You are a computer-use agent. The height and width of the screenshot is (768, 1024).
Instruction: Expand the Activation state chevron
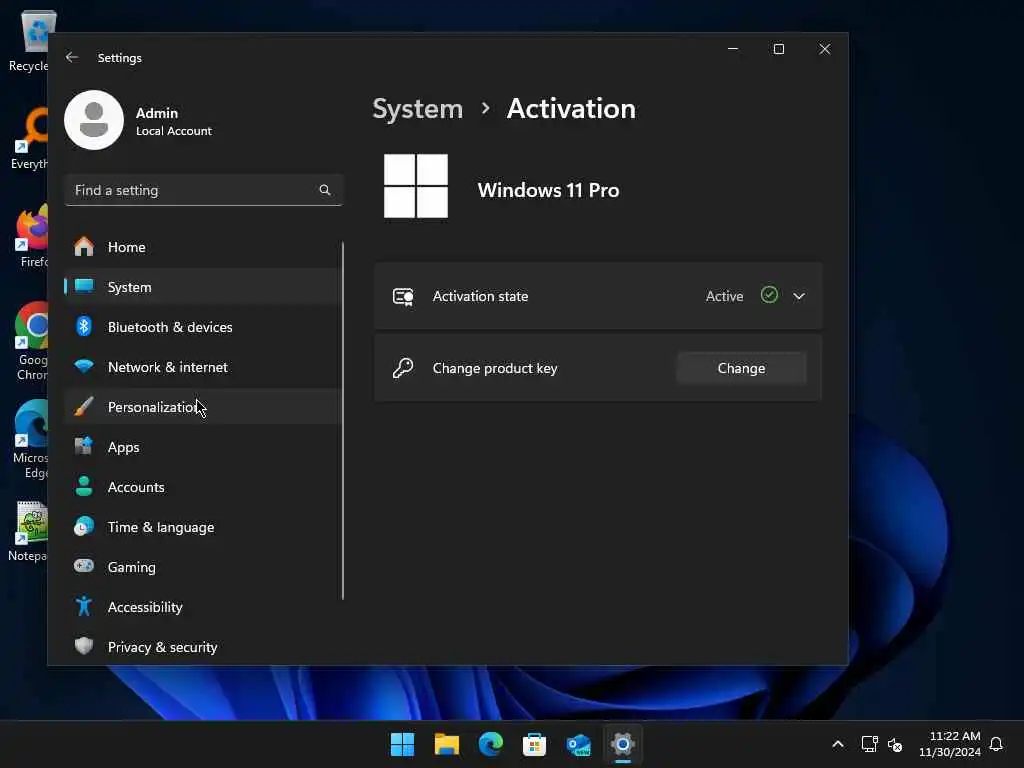[x=799, y=296]
